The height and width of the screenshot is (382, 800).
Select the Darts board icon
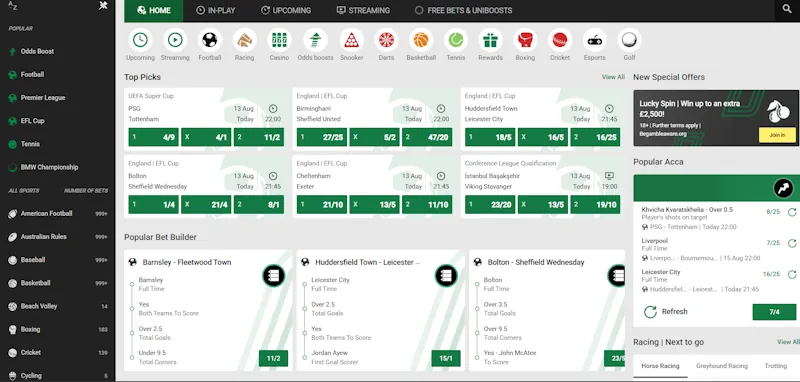386,40
